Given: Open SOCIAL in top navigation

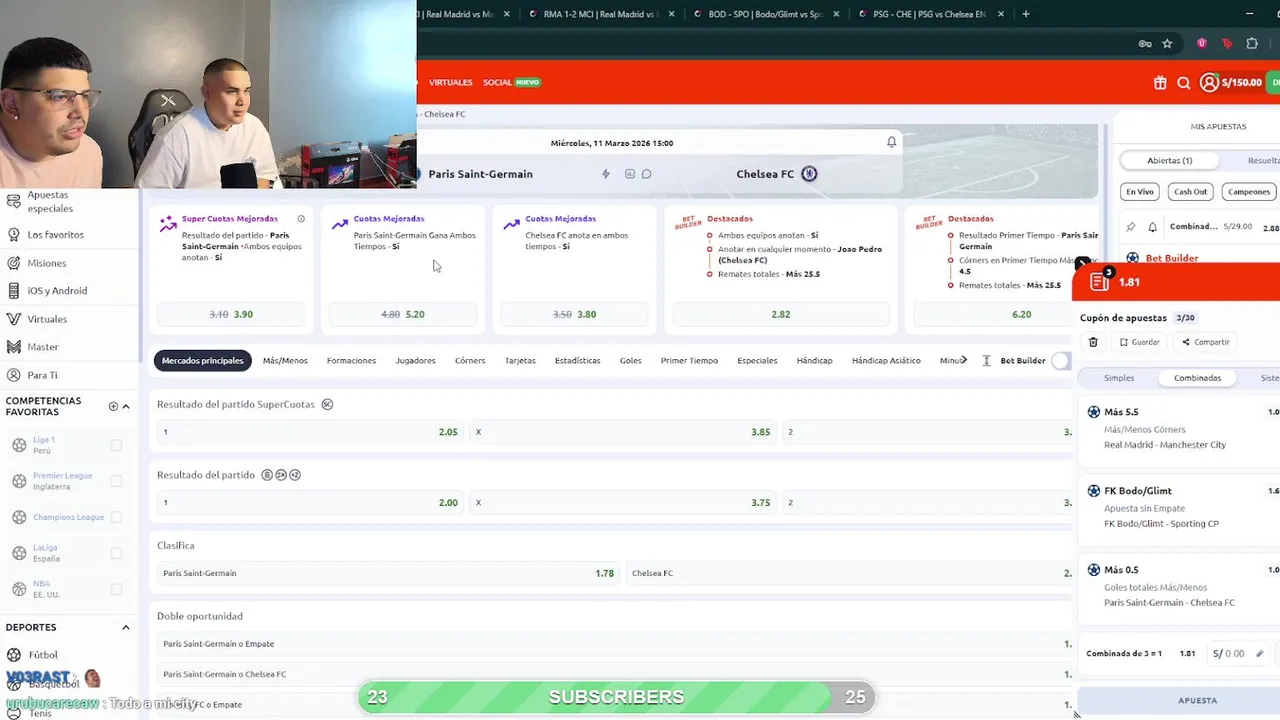Looking at the screenshot, I should tap(511, 82).
